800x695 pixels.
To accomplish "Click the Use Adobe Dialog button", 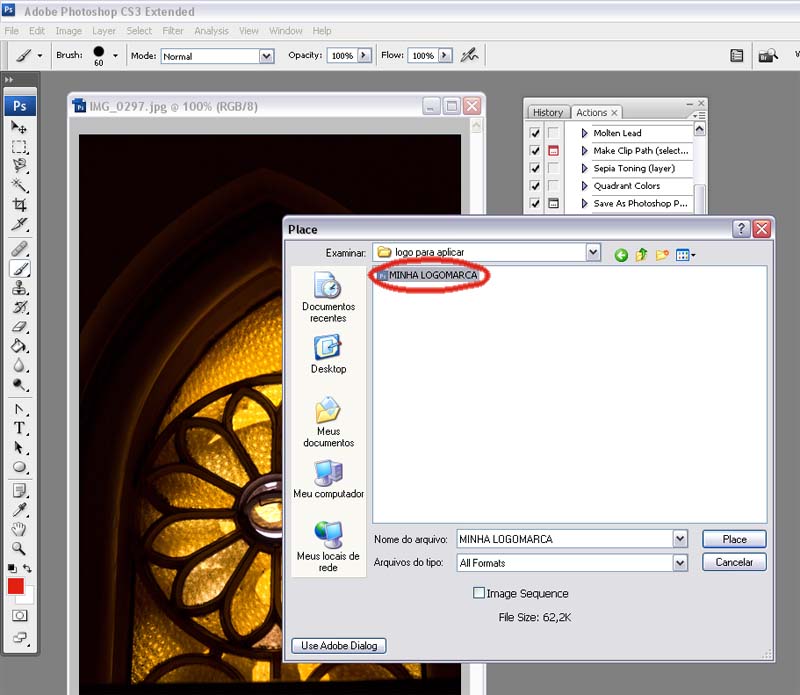I will pos(339,645).
